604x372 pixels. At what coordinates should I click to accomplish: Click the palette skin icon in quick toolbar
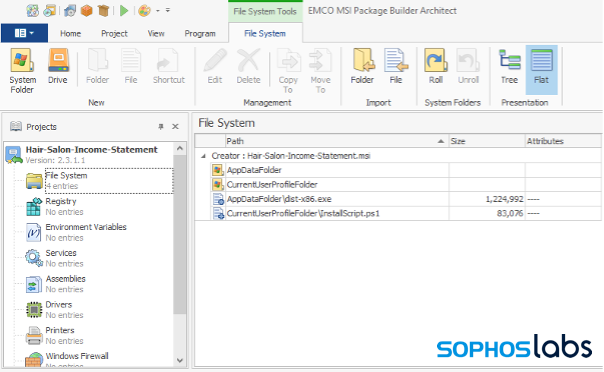[144, 11]
